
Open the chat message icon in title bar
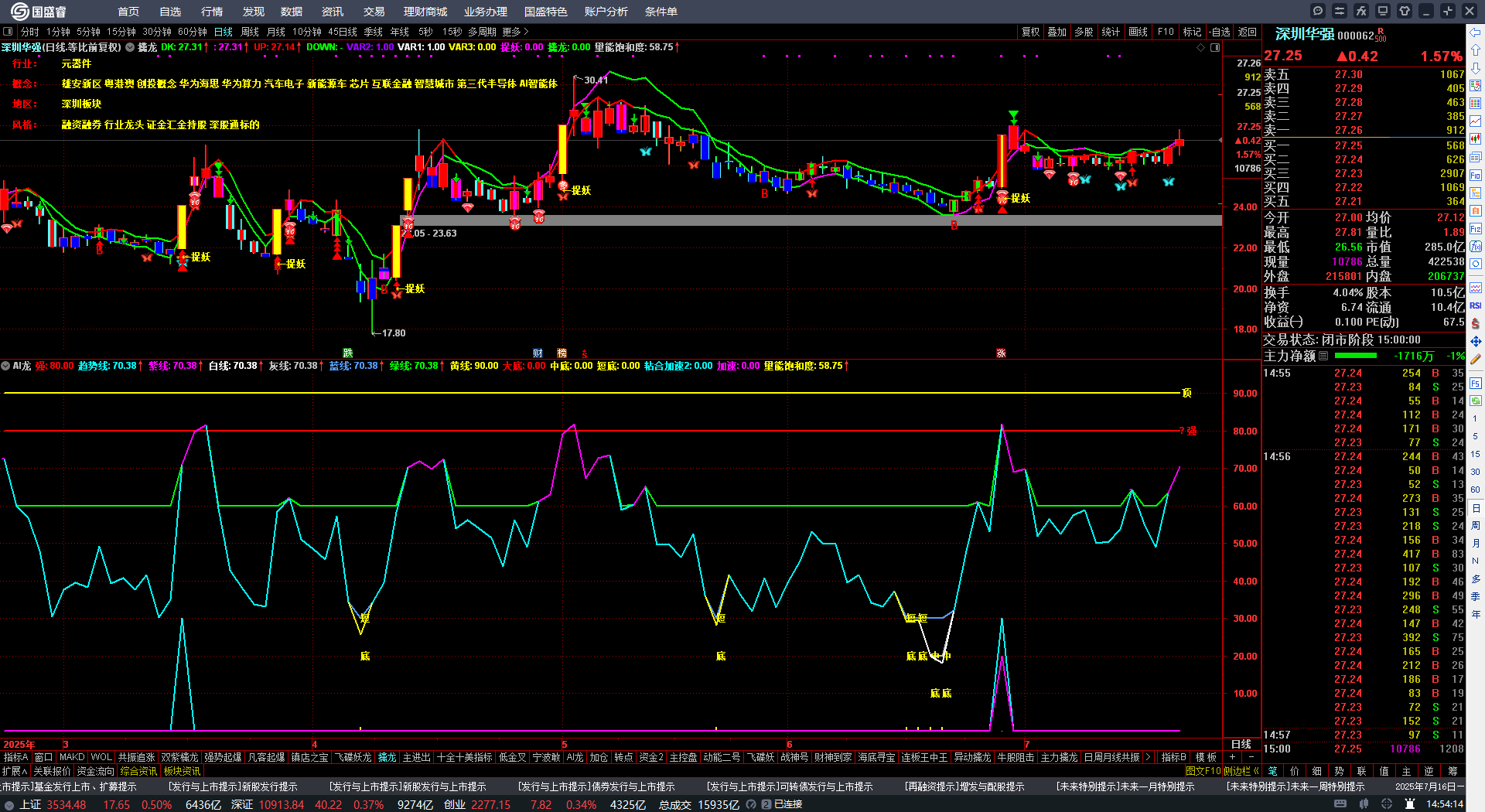click(1318, 11)
